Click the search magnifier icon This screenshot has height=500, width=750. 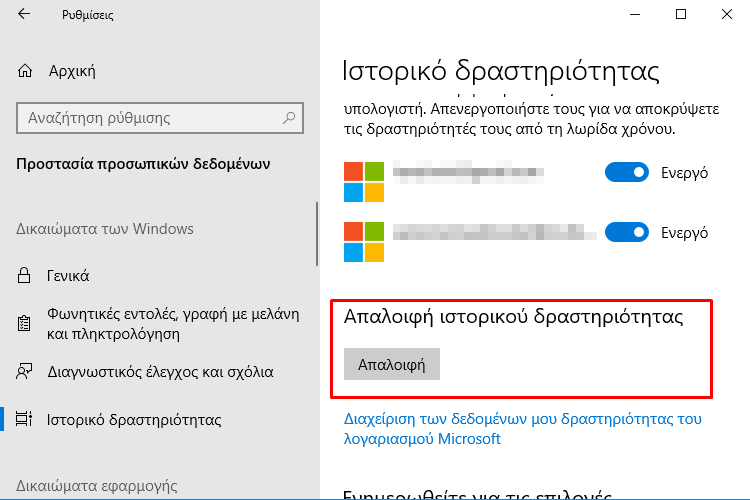(x=289, y=117)
